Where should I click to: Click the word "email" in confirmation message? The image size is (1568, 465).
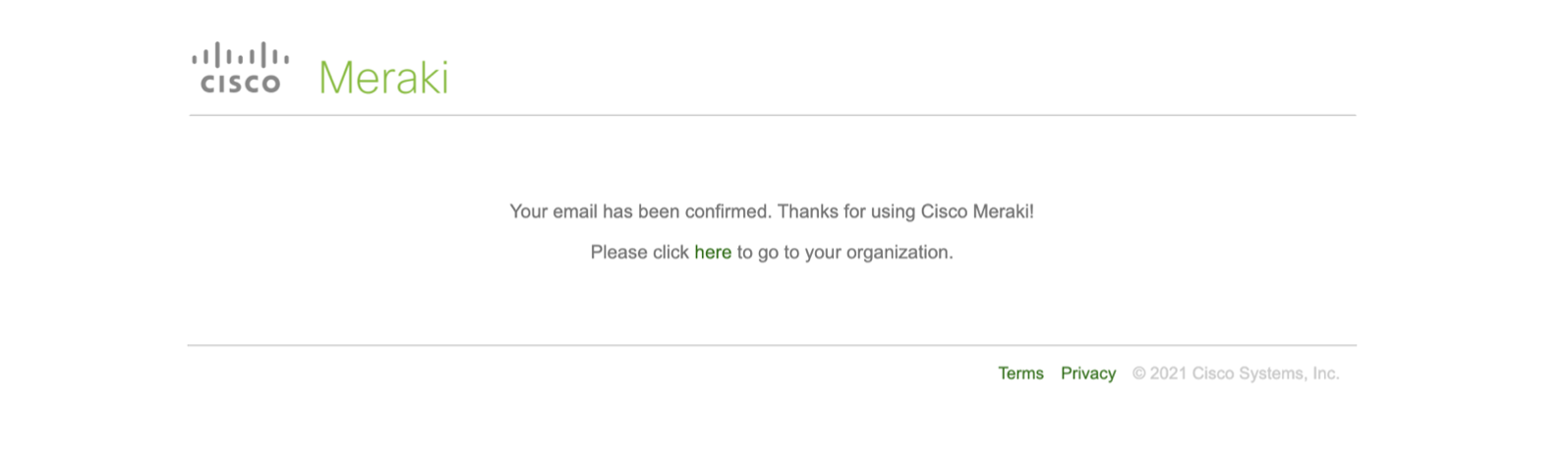[575, 211]
